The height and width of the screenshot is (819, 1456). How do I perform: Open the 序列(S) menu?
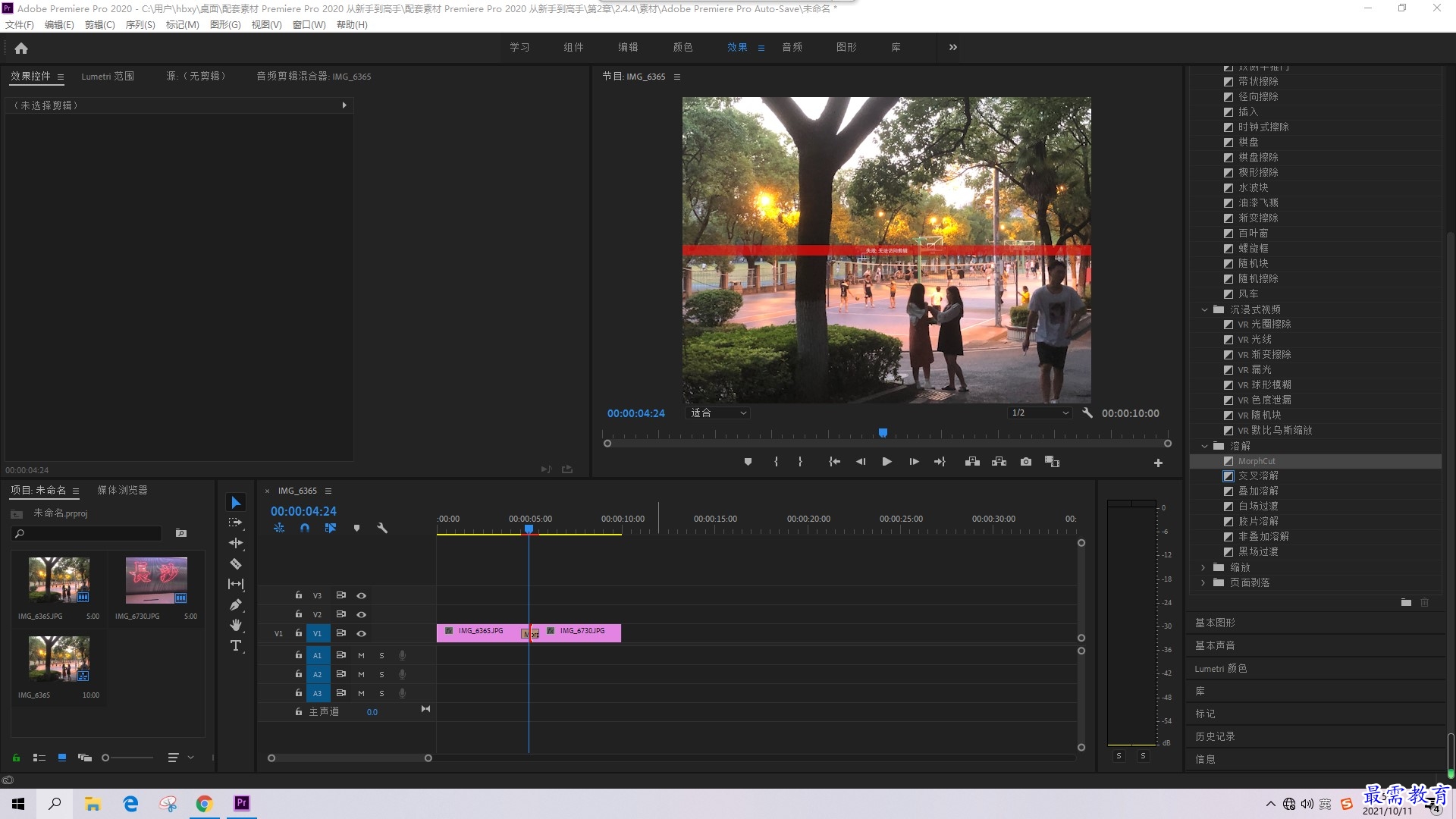(140, 25)
